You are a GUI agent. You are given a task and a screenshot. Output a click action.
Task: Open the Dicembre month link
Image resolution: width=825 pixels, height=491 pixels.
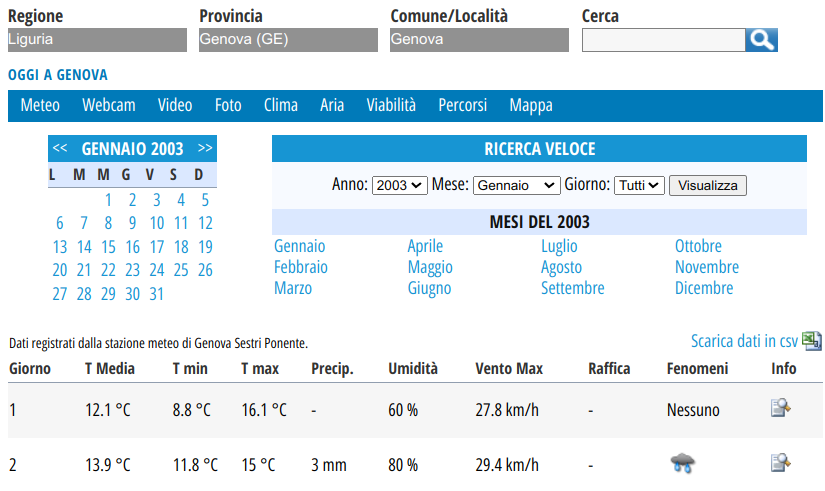[x=704, y=288]
